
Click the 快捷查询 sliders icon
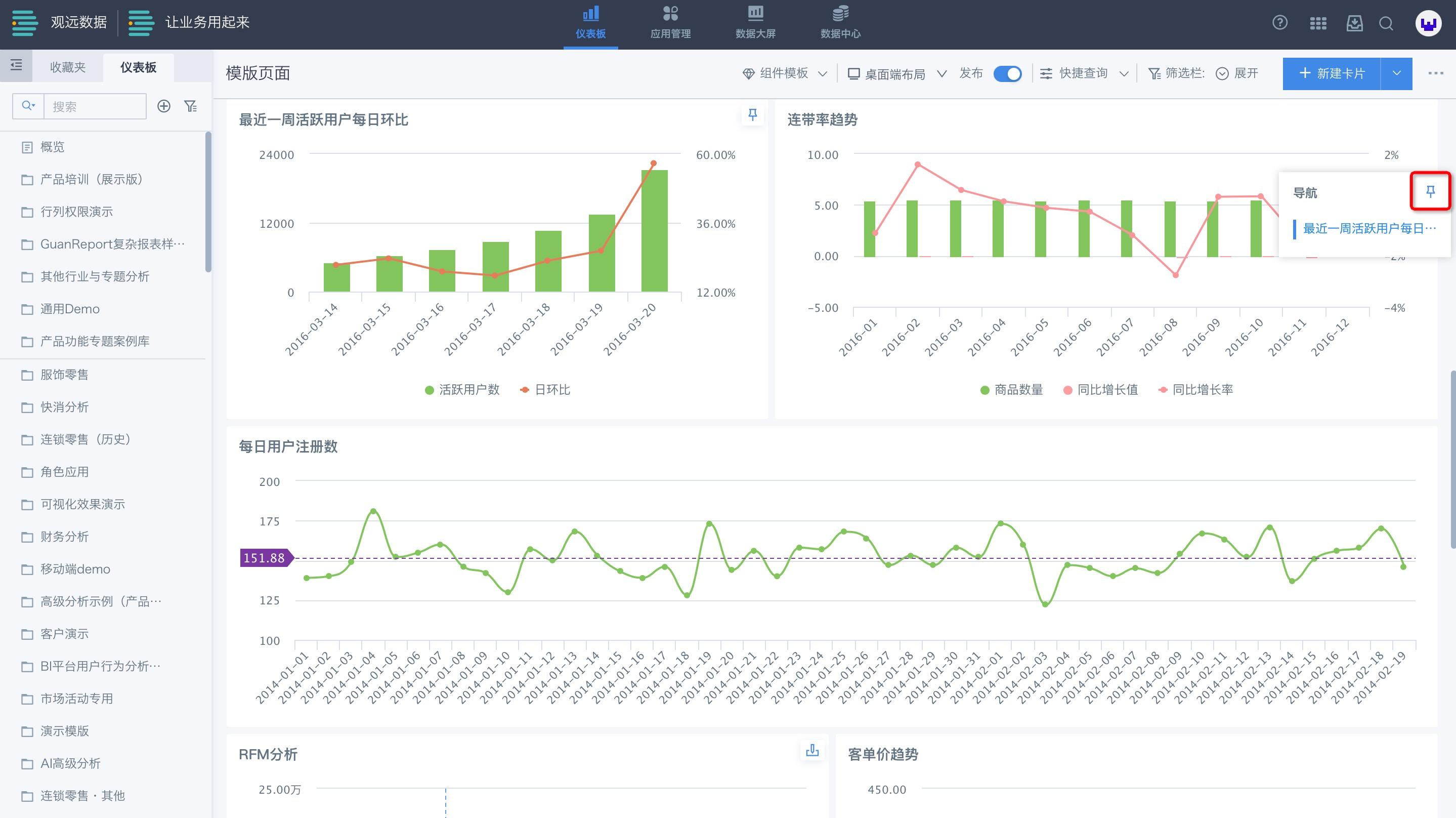1046,73
